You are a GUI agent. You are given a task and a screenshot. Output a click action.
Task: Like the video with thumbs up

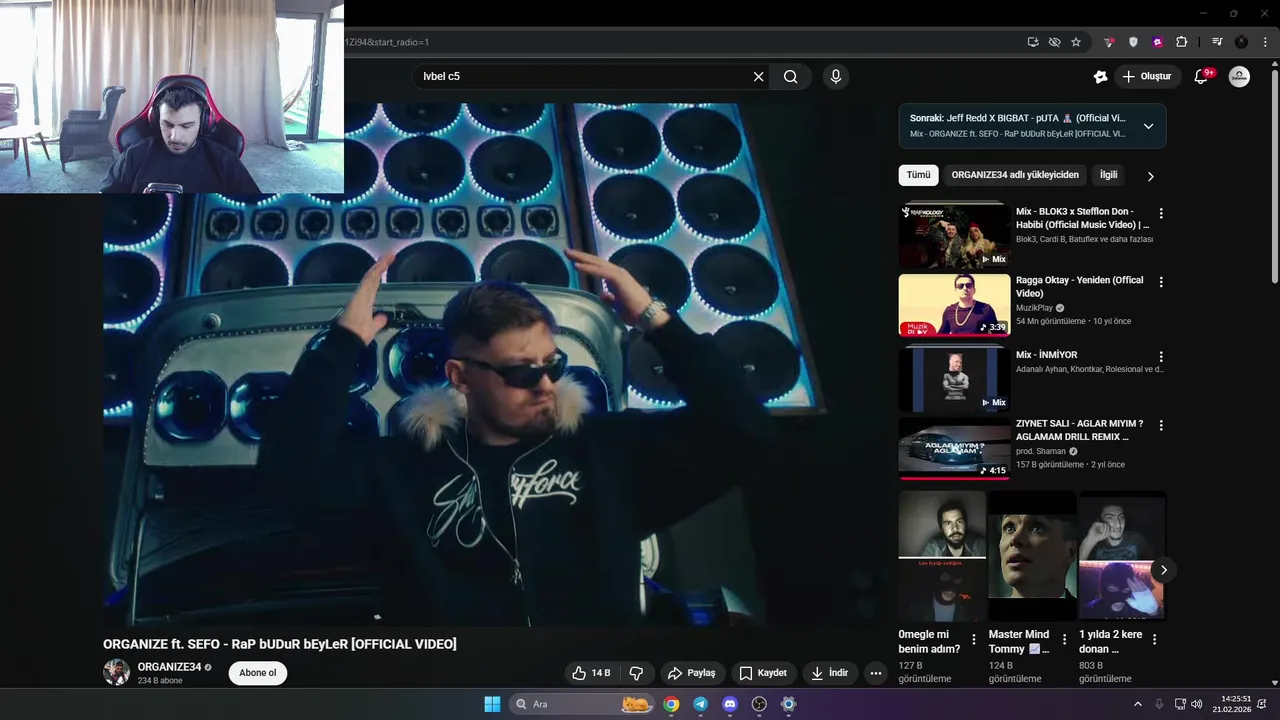pos(590,673)
